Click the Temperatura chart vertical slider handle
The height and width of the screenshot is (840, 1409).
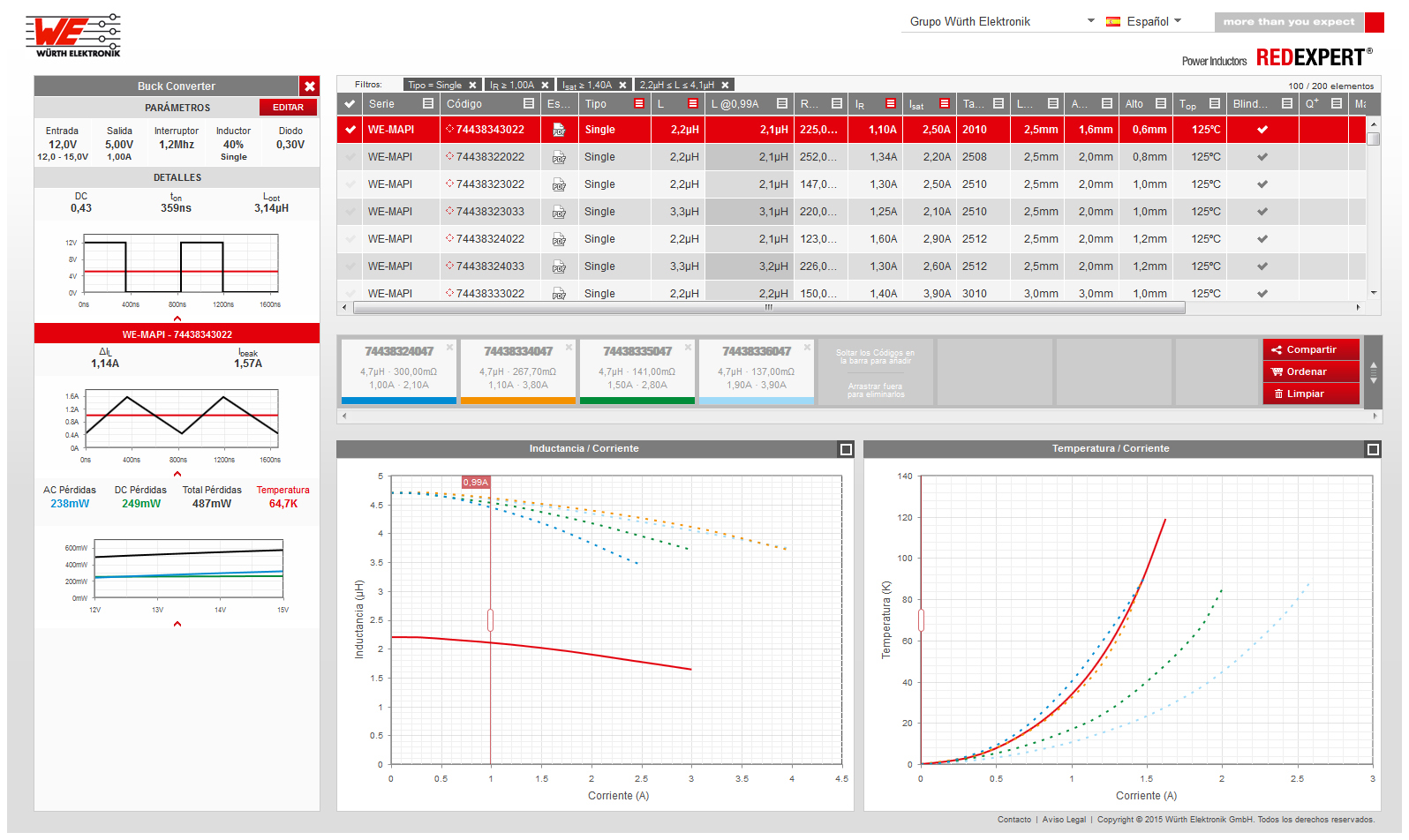point(921,620)
